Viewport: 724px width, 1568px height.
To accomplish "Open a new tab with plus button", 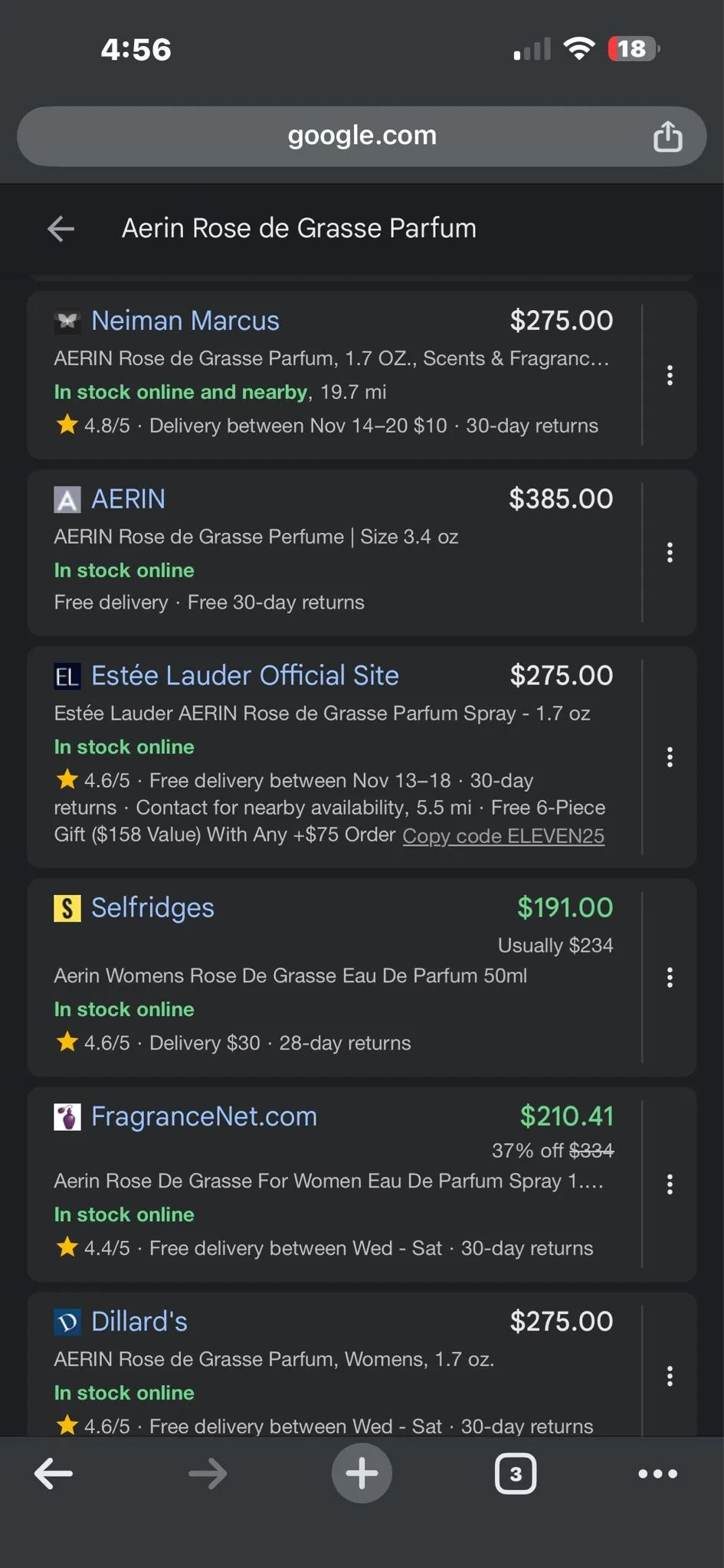I will (362, 1473).
